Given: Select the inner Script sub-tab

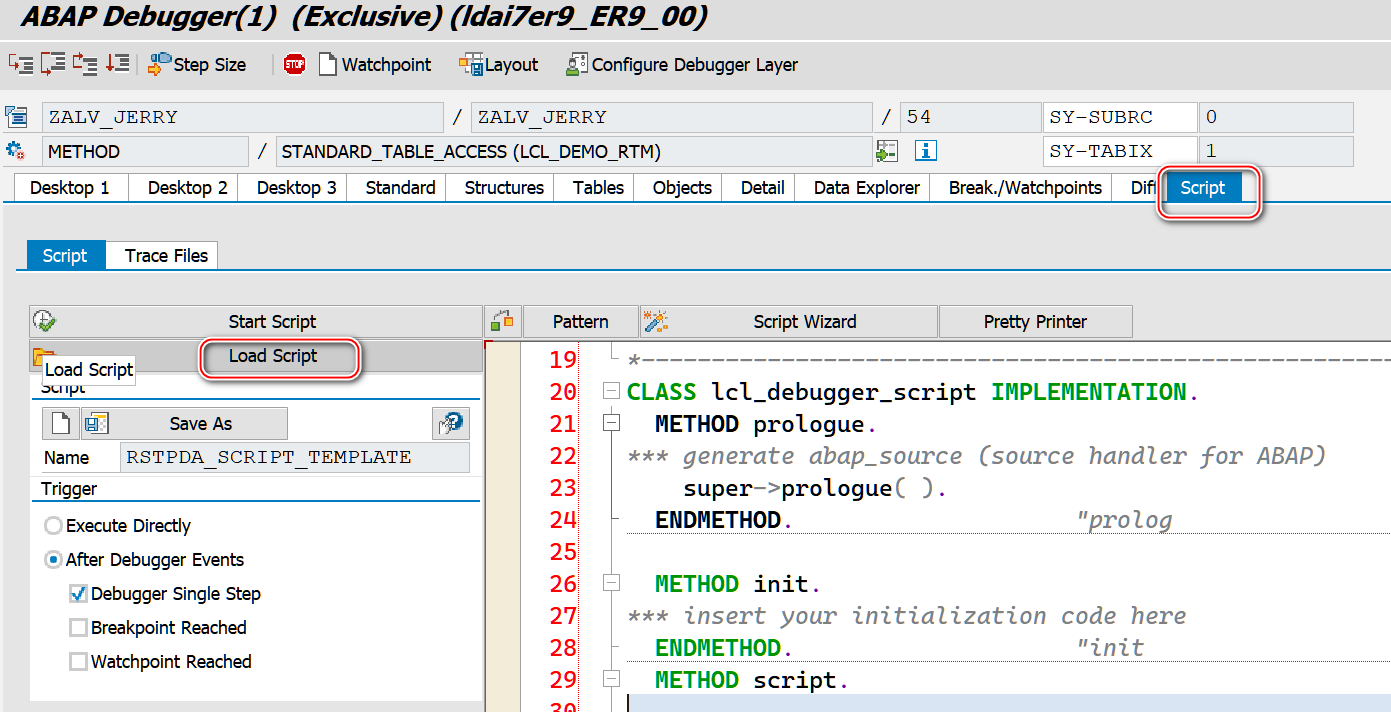Looking at the screenshot, I should (x=65, y=255).
